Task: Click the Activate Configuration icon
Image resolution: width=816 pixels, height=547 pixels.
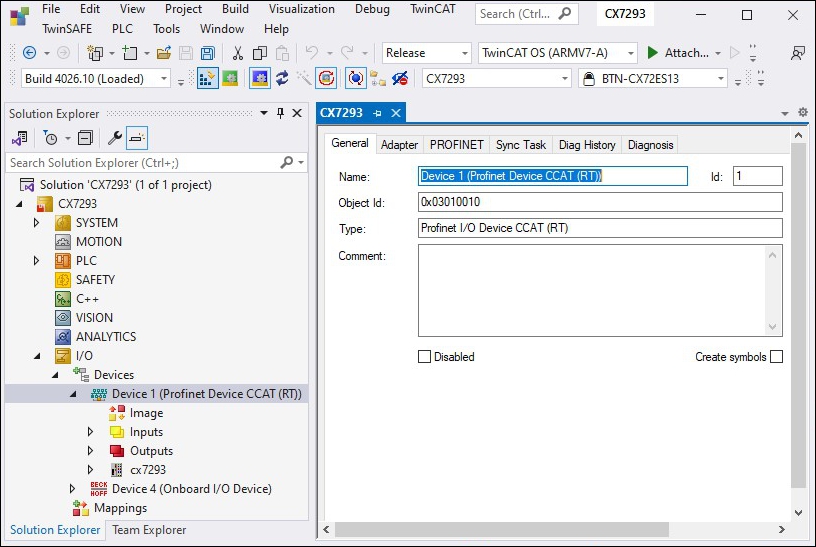Action: click(x=208, y=79)
